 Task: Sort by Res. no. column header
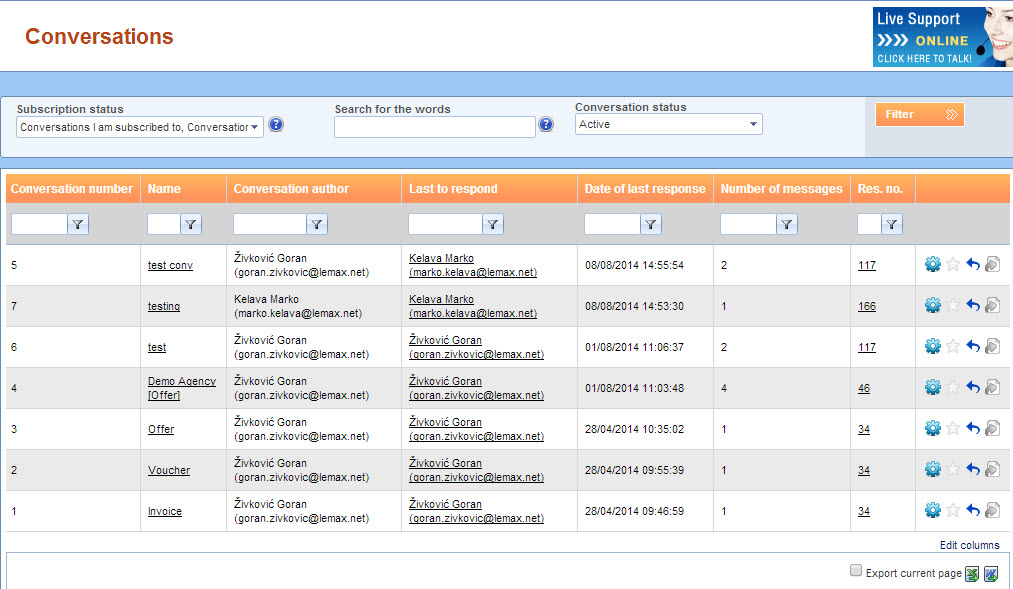click(x=880, y=189)
